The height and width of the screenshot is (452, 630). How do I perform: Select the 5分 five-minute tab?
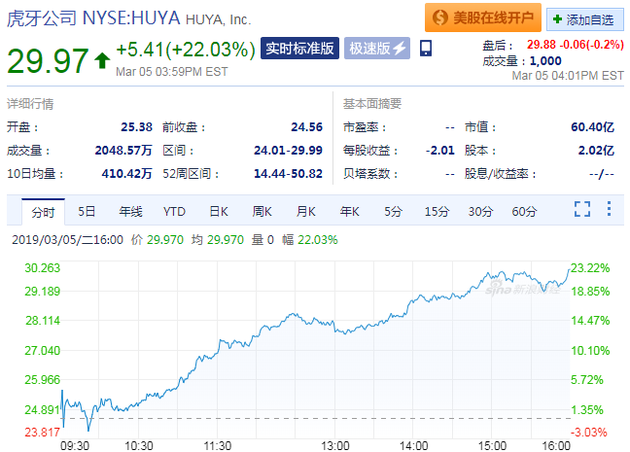point(393,211)
